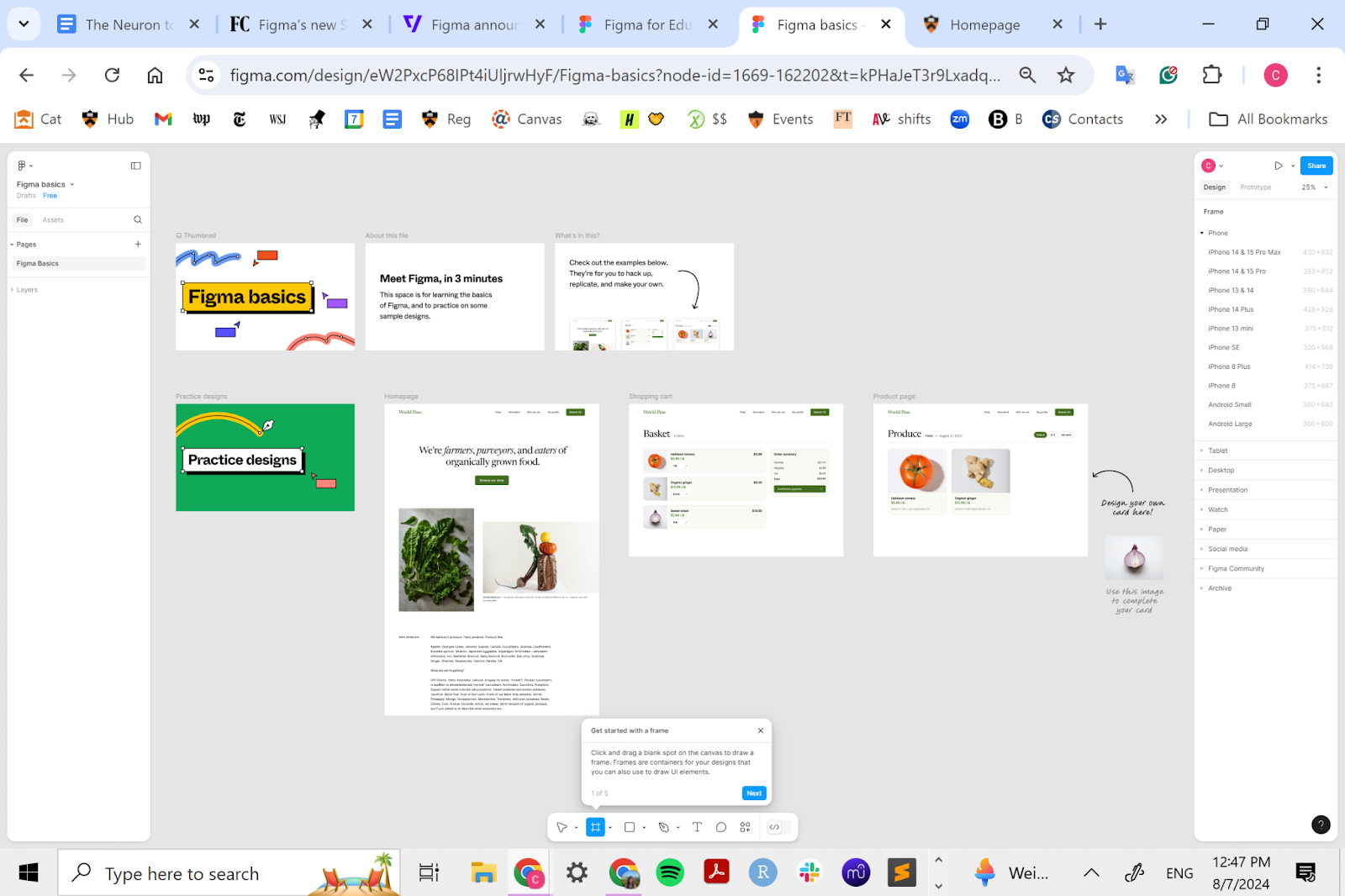Open Move tool options dropdown arrow
This screenshot has width=1345, height=896.
576,827
